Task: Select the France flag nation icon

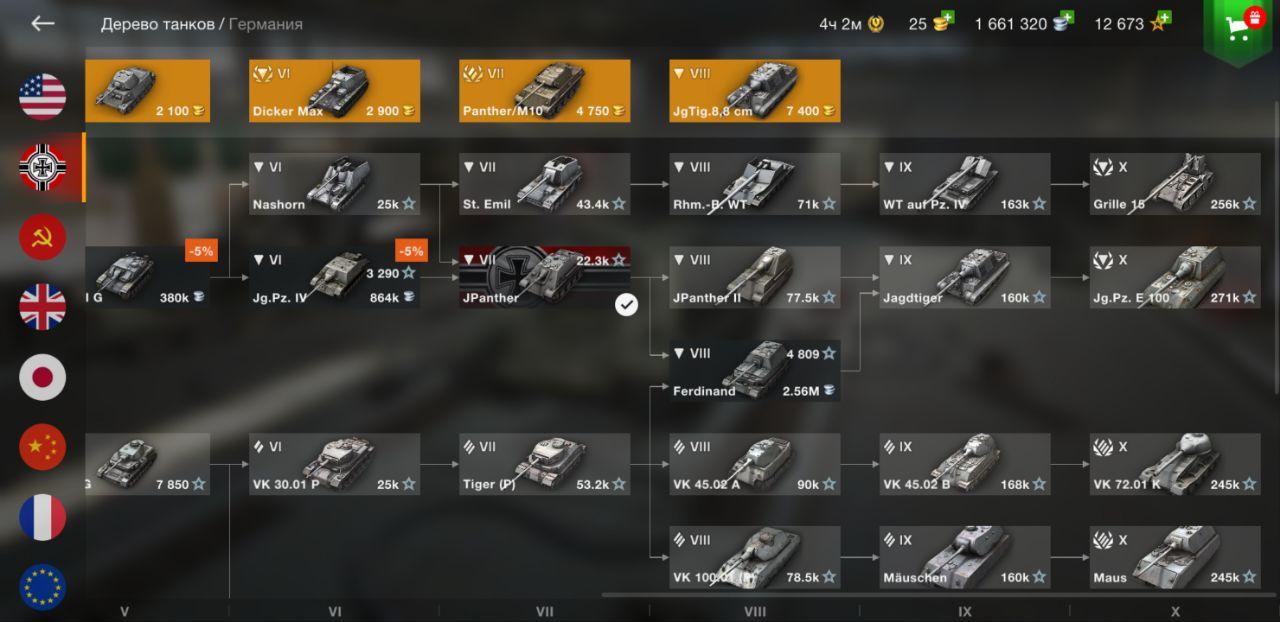Action: click(x=43, y=517)
